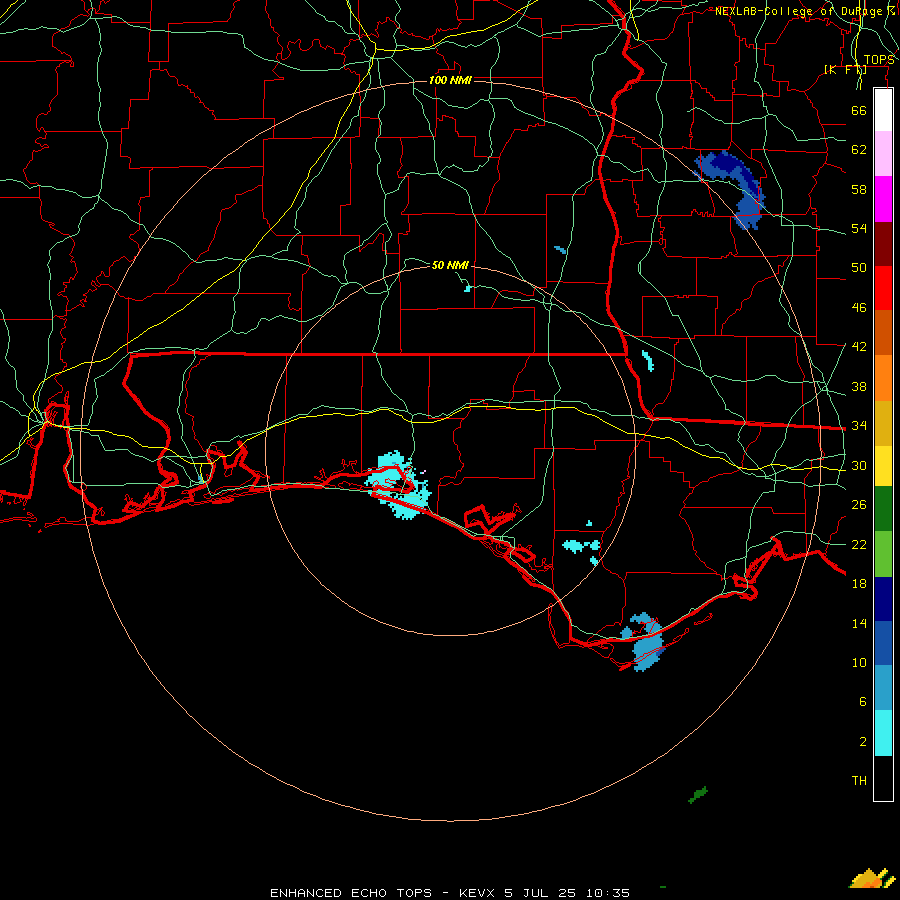Click the magenta legend swatch

click(883, 199)
